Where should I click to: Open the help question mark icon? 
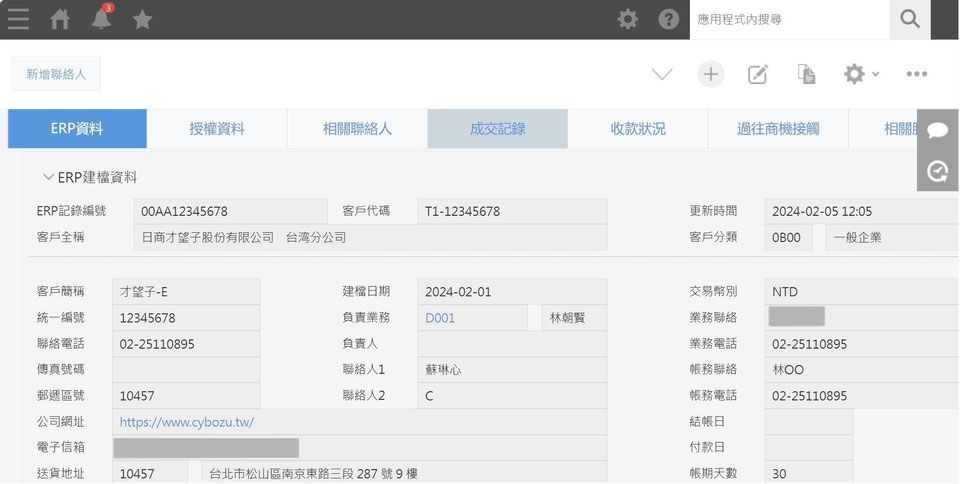click(x=669, y=19)
